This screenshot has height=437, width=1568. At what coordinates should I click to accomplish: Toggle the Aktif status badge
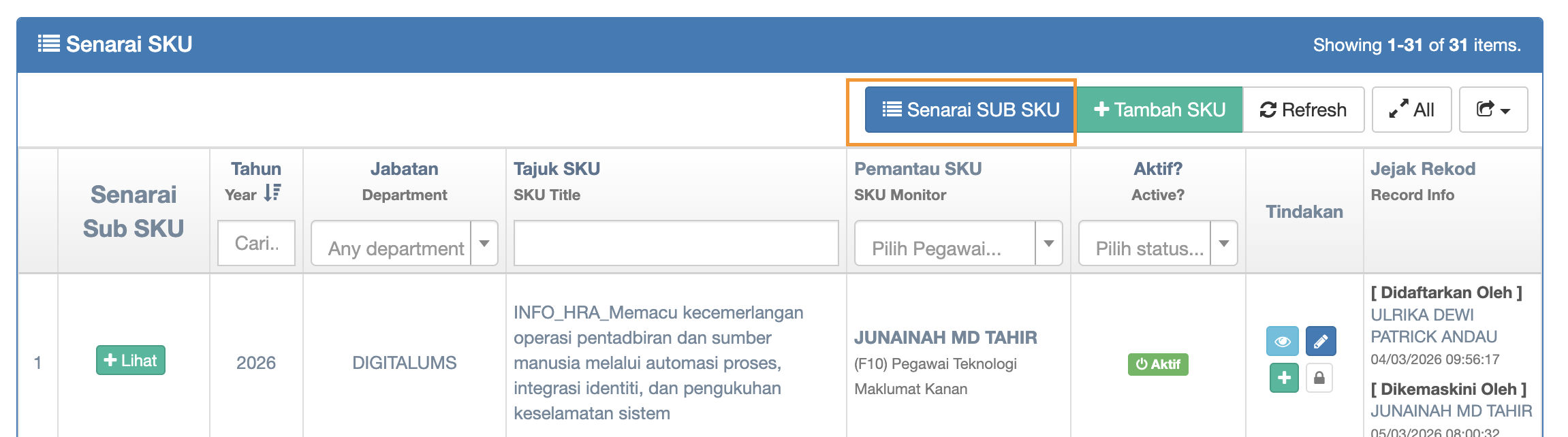click(x=1158, y=364)
